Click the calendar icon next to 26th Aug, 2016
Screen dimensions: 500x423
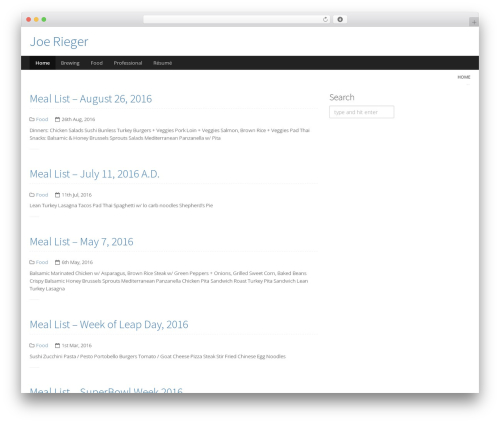point(57,119)
